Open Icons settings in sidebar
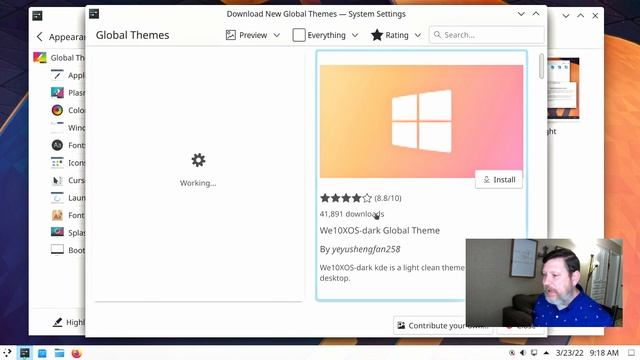This screenshot has height=360, width=640. click(x=57, y=163)
